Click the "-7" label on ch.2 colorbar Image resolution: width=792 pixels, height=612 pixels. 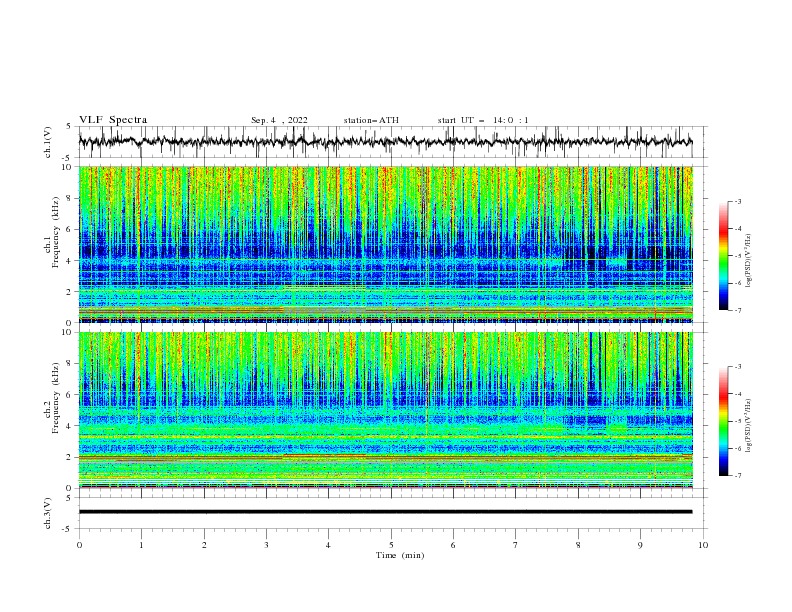pos(738,476)
